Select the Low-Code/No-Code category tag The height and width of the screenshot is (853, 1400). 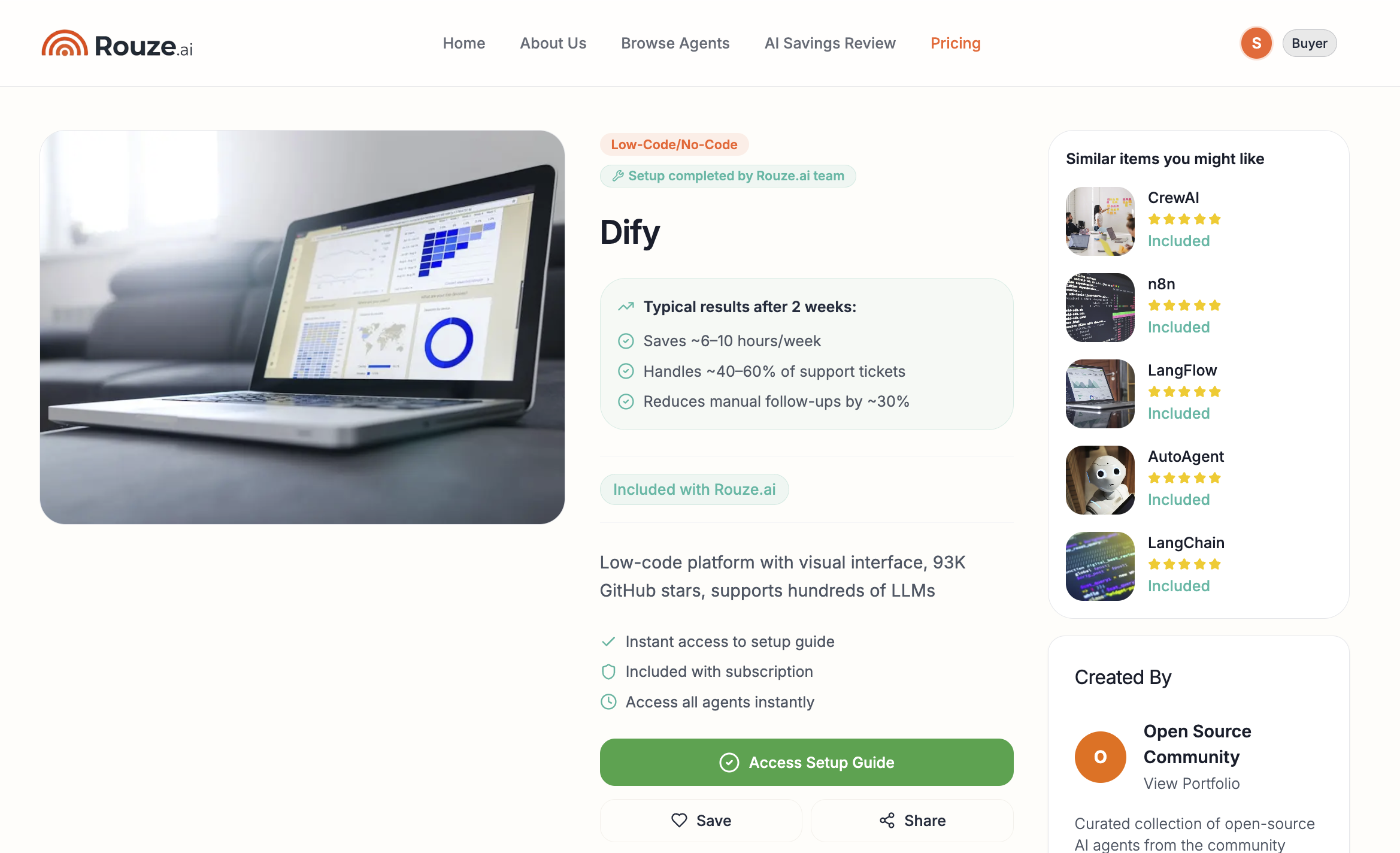(x=674, y=144)
